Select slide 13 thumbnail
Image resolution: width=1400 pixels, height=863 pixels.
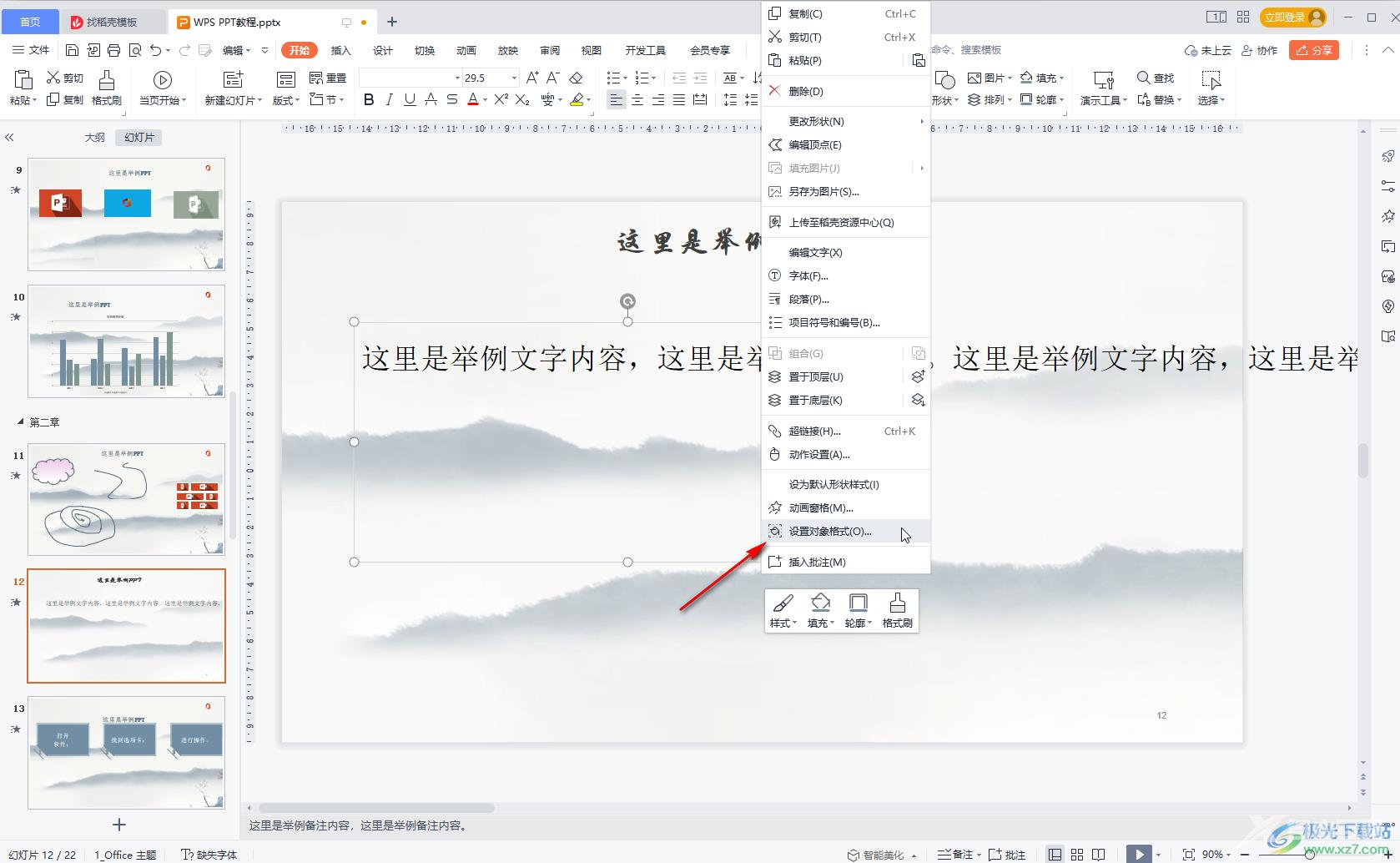tap(127, 752)
